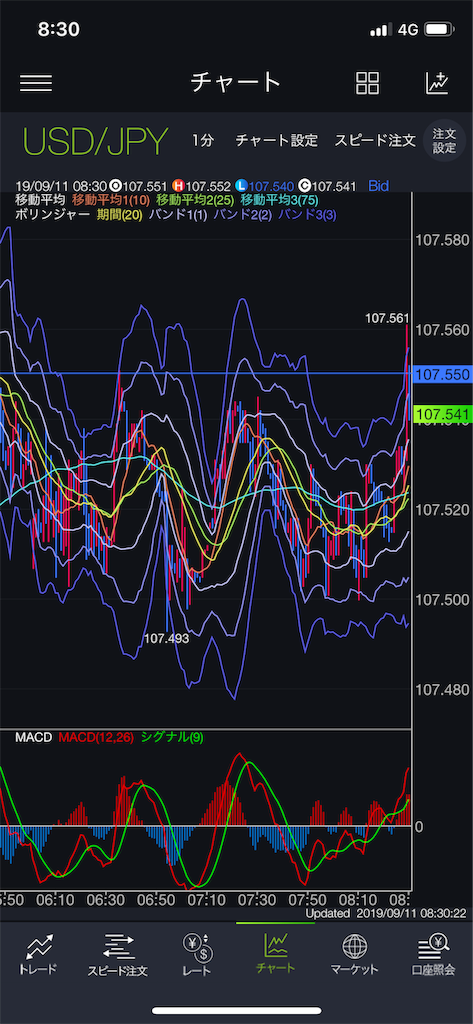The height and width of the screenshot is (1024, 473).
Task: Tap the バンド3(3) legend
Action: click(307, 214)
